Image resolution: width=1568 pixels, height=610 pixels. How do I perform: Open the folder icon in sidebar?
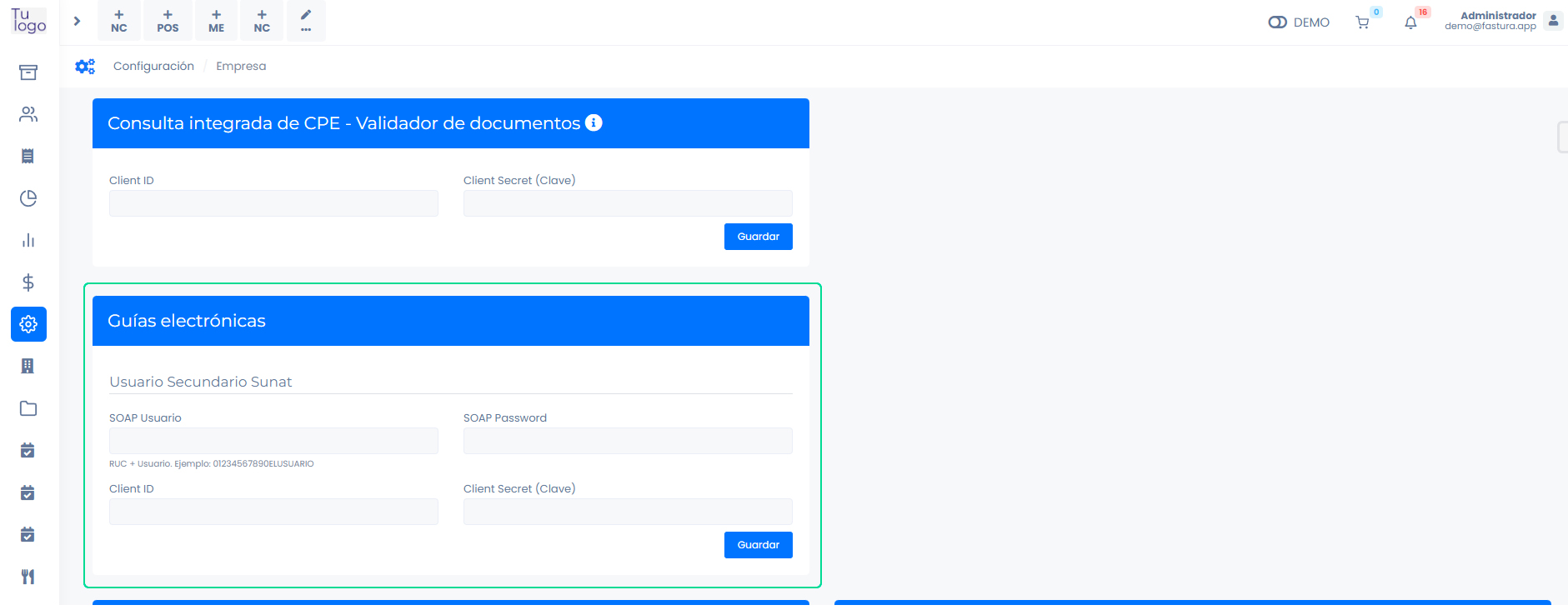[x=28, y=408]
